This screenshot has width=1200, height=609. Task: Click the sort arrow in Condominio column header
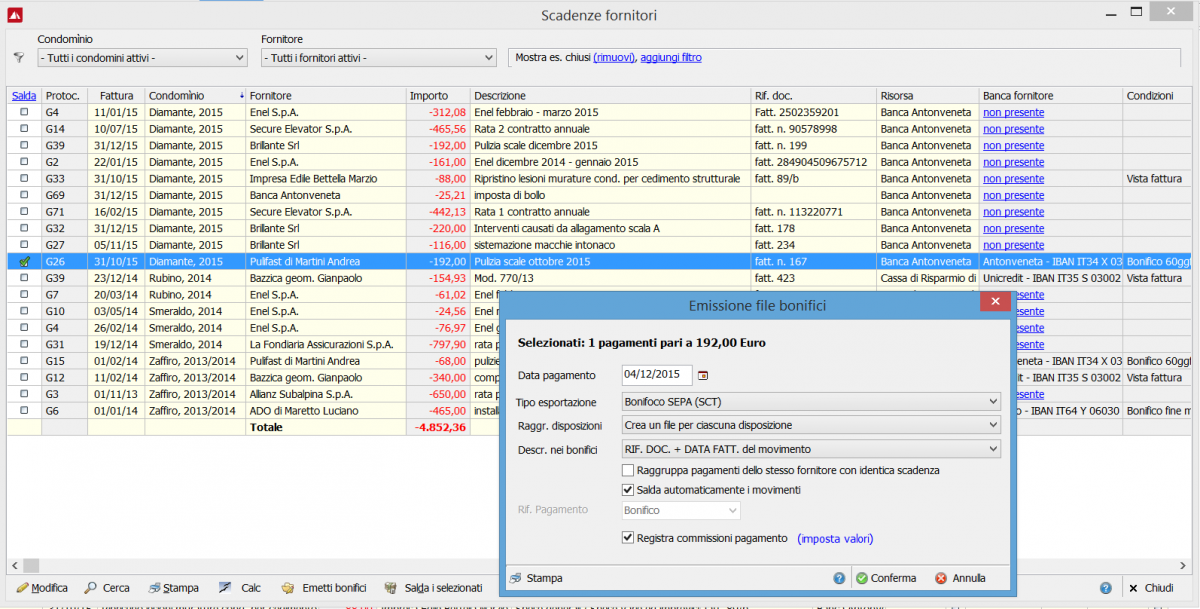pyautogui.click(x=242, y=96)
